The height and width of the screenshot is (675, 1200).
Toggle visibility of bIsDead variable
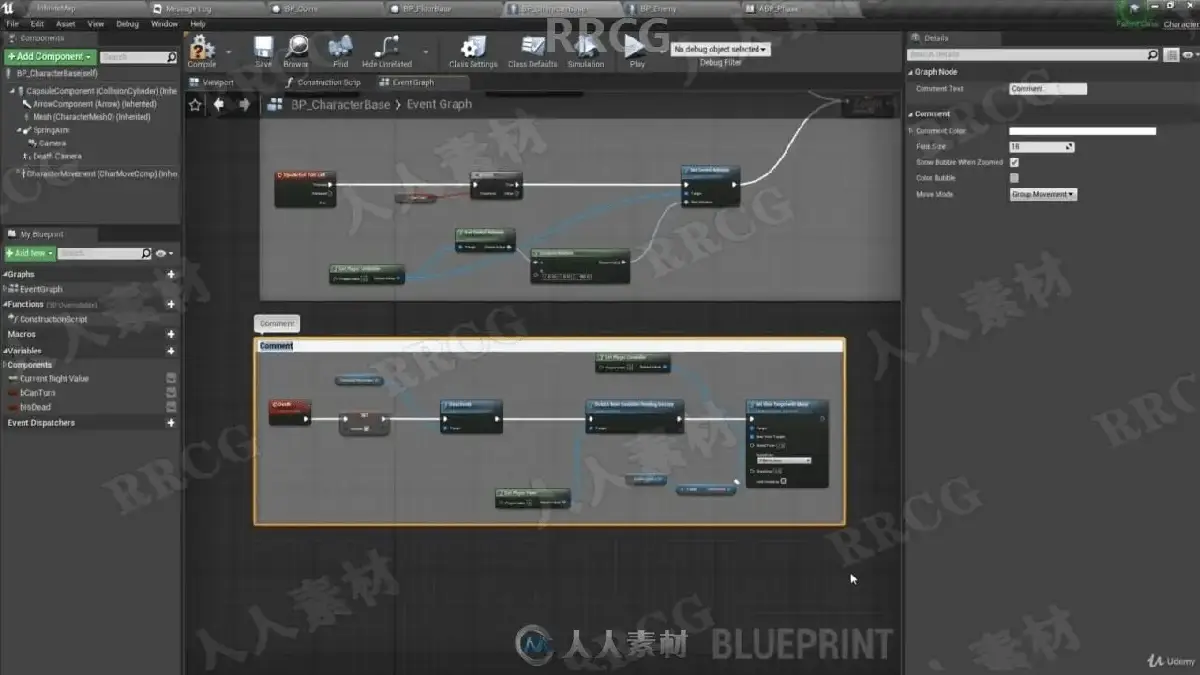171,407
